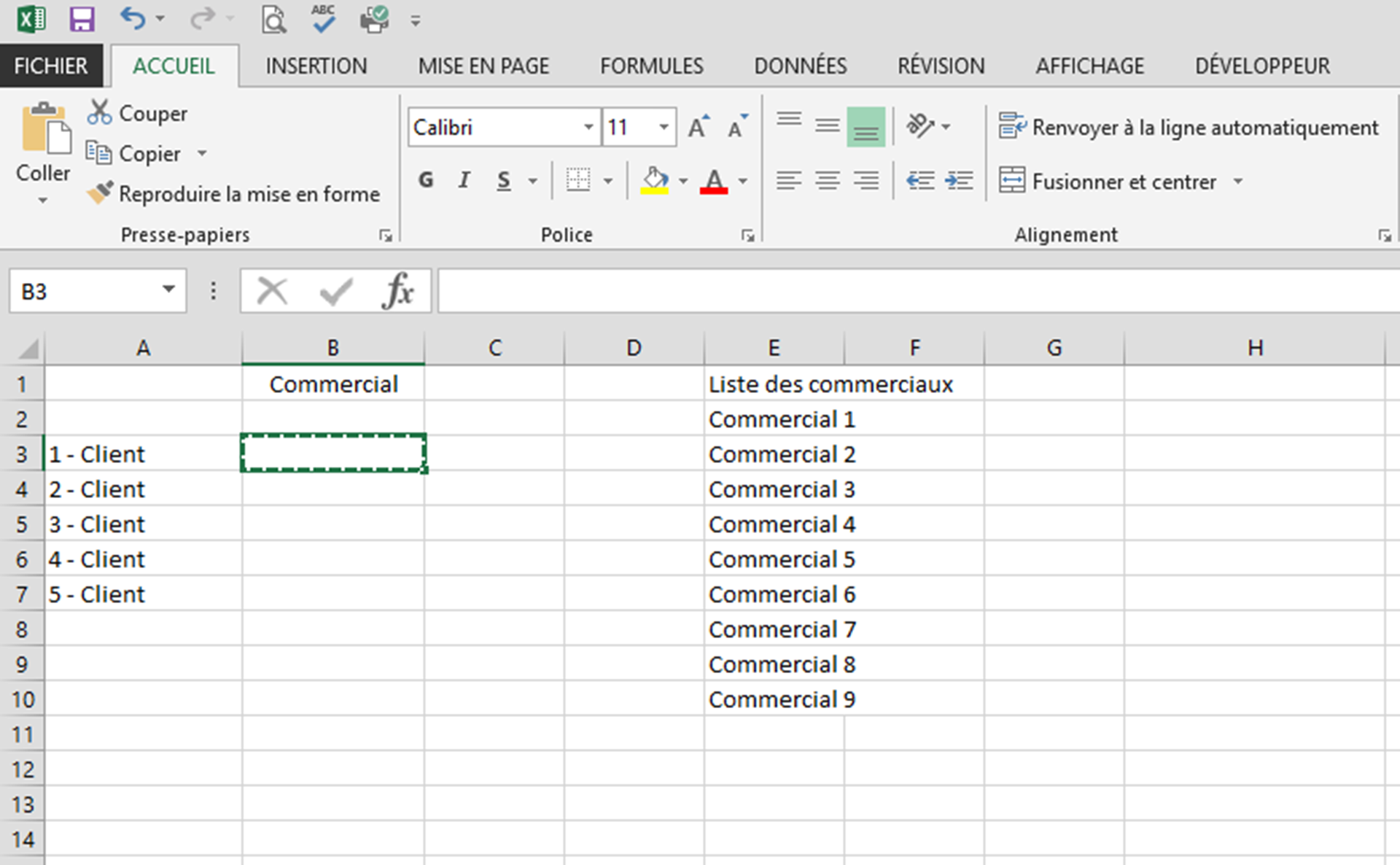Expand the underline style dropdown arrow
The height and width of the screenshot is (865, 1400).
(x=533, y=181)
